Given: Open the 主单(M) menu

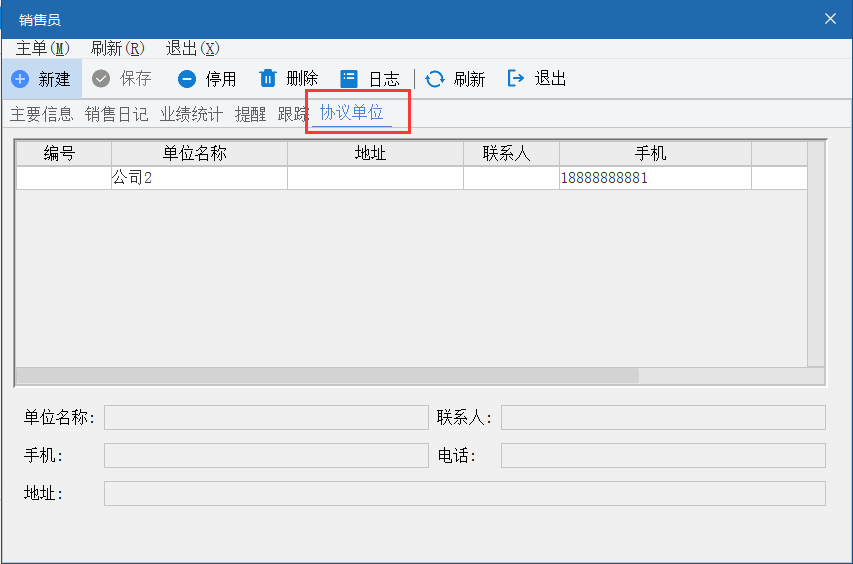Looking at the screenshot, I should (x=43, y=48).
